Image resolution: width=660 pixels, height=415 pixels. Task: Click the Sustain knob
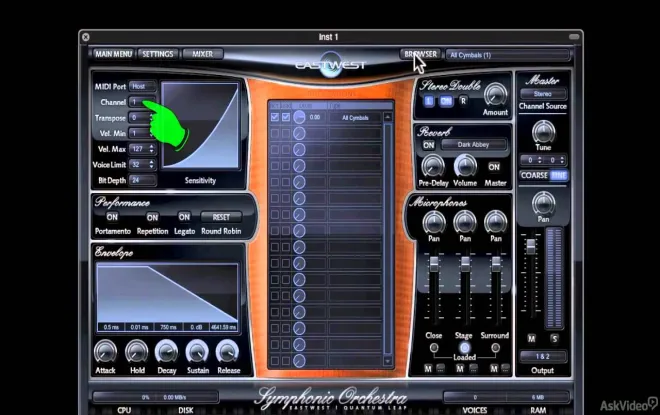197,352
